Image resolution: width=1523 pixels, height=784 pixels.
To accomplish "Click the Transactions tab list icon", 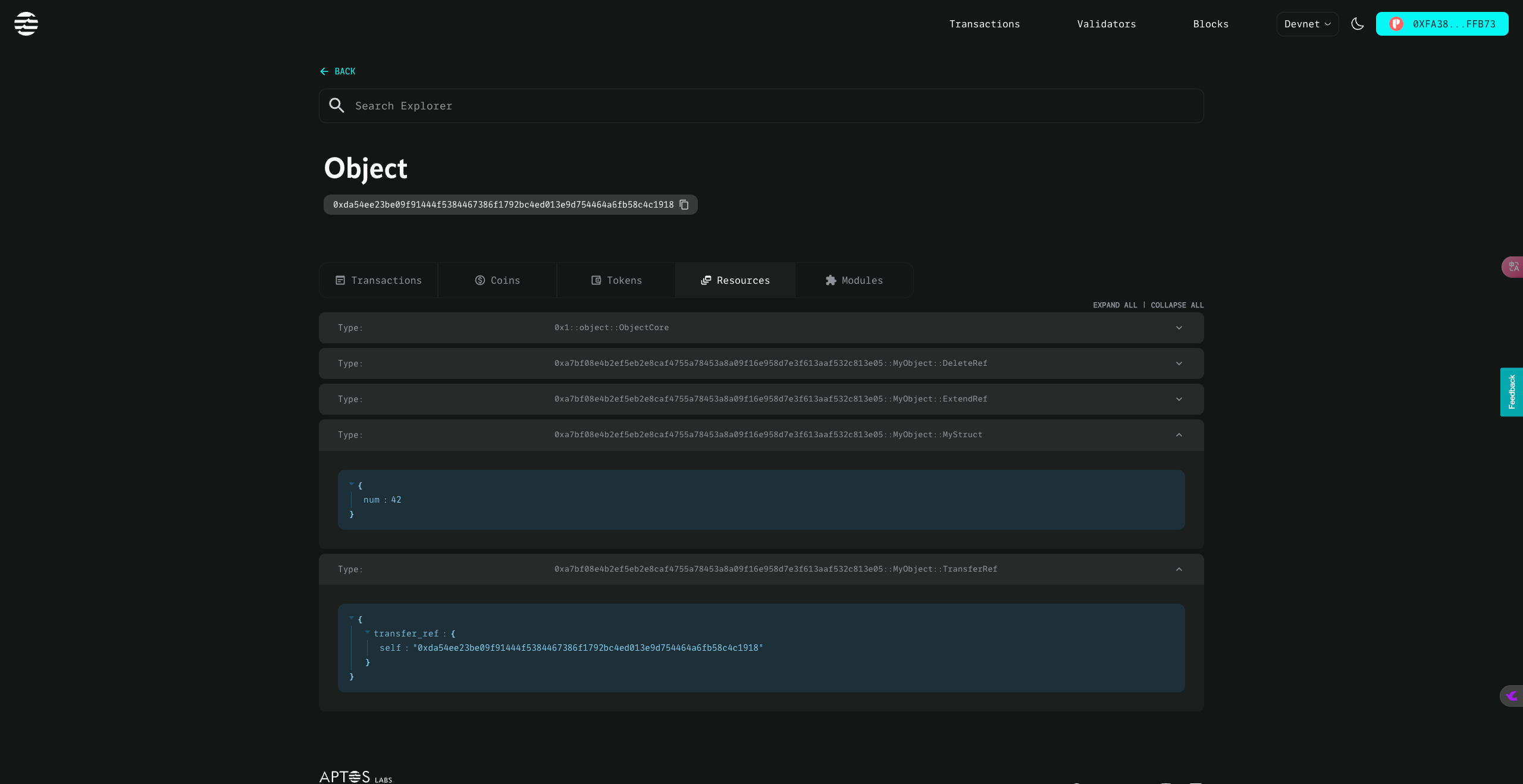I will coord(340,280).
